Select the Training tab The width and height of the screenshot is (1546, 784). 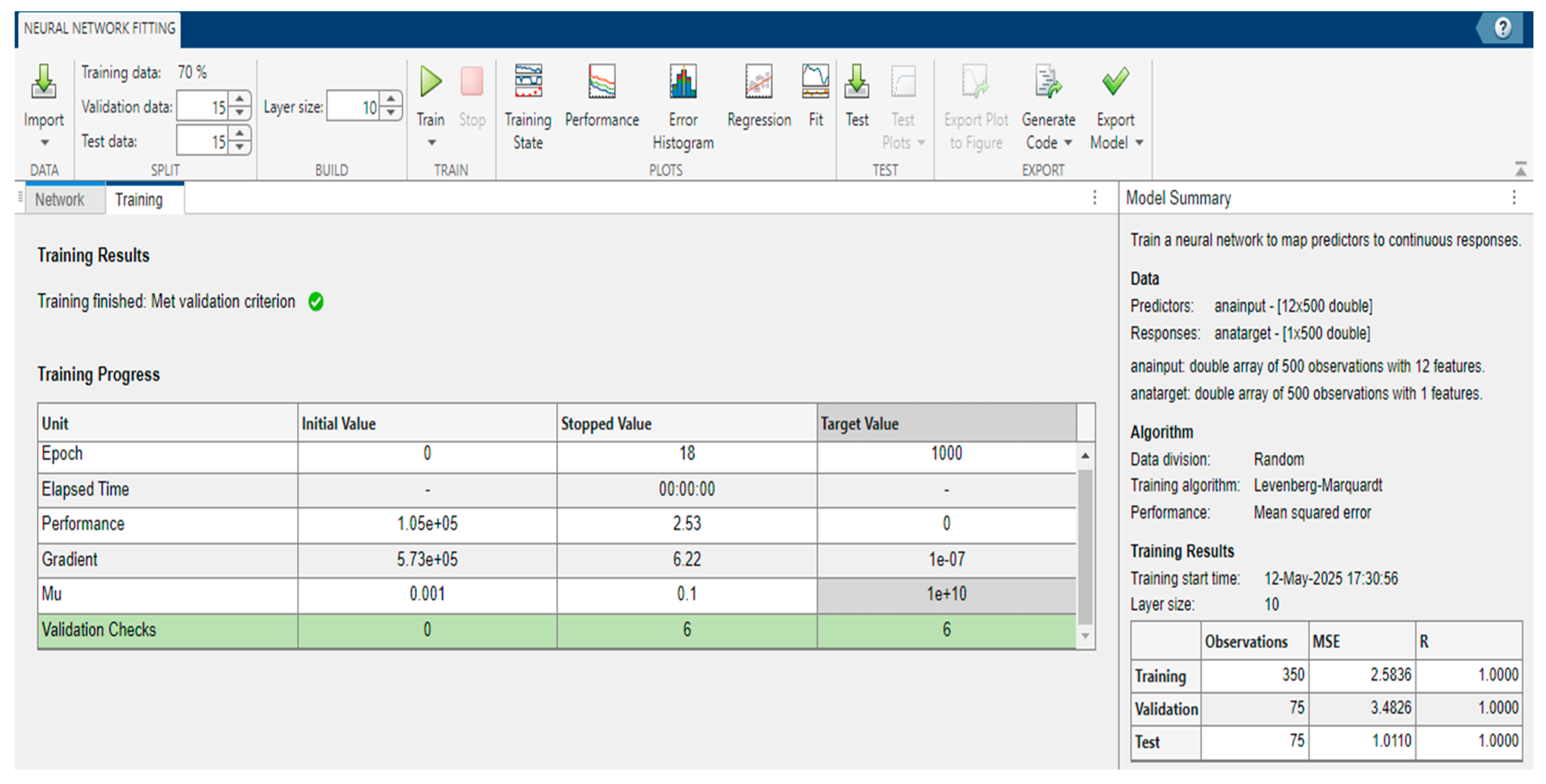click(139, 200)
